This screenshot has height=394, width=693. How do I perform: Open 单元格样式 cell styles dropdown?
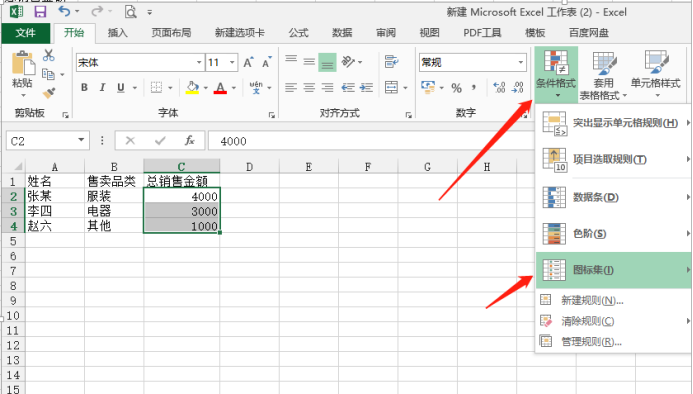(x=656, y=74)
